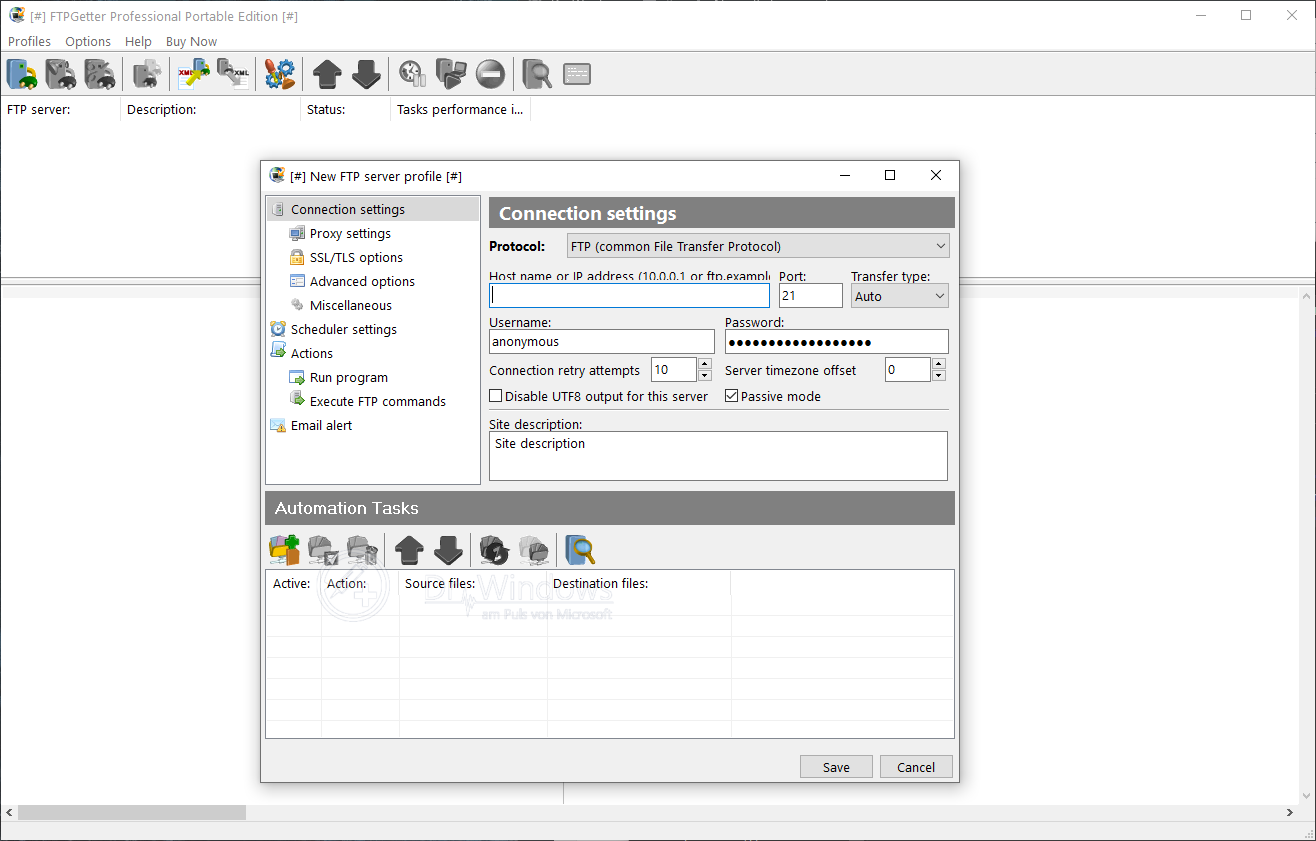
Task: Increase connection retry attempts
Action: (x=706, y=364)
